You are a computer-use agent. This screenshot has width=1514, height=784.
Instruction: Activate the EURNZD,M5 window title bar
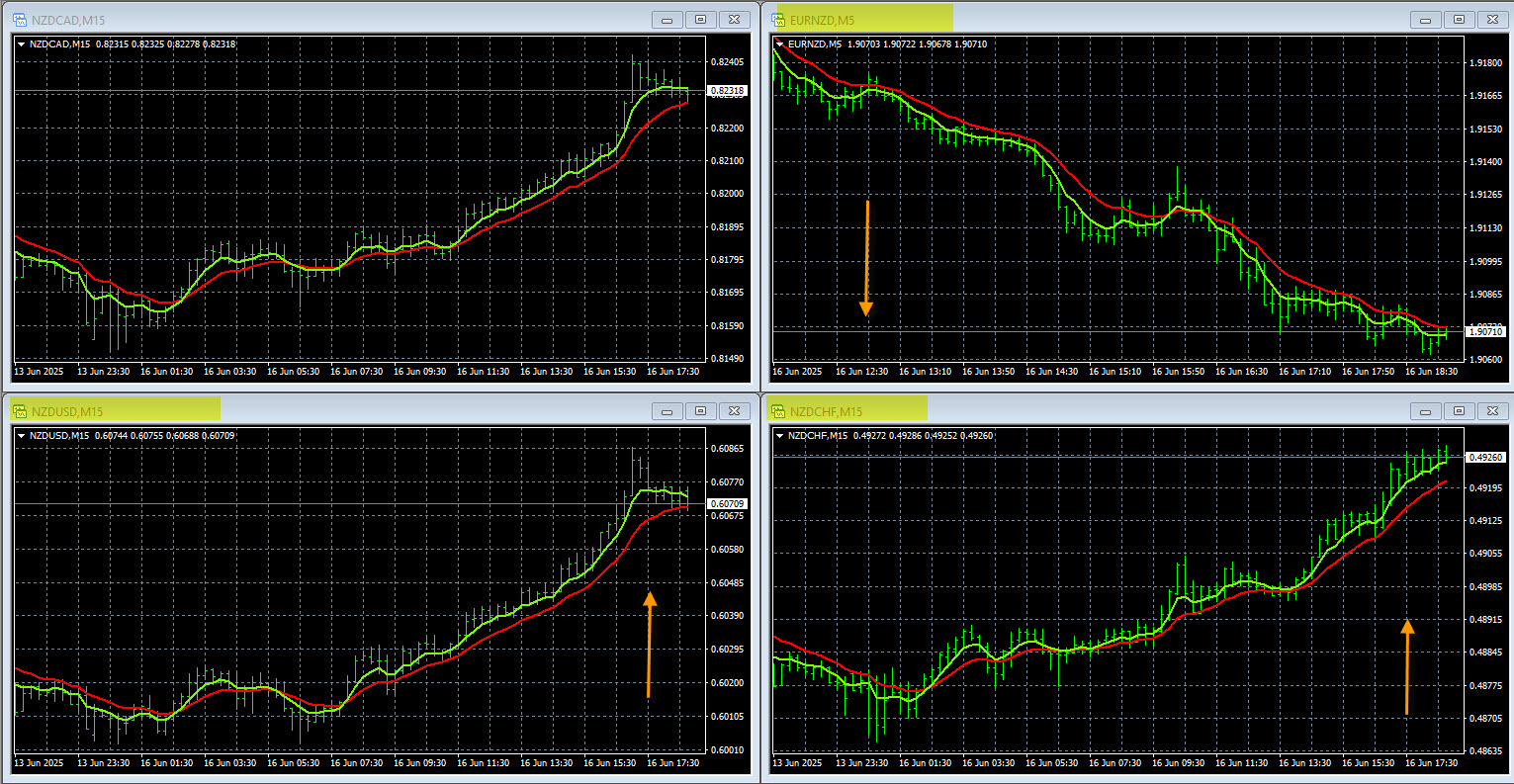coord(1088,19)
